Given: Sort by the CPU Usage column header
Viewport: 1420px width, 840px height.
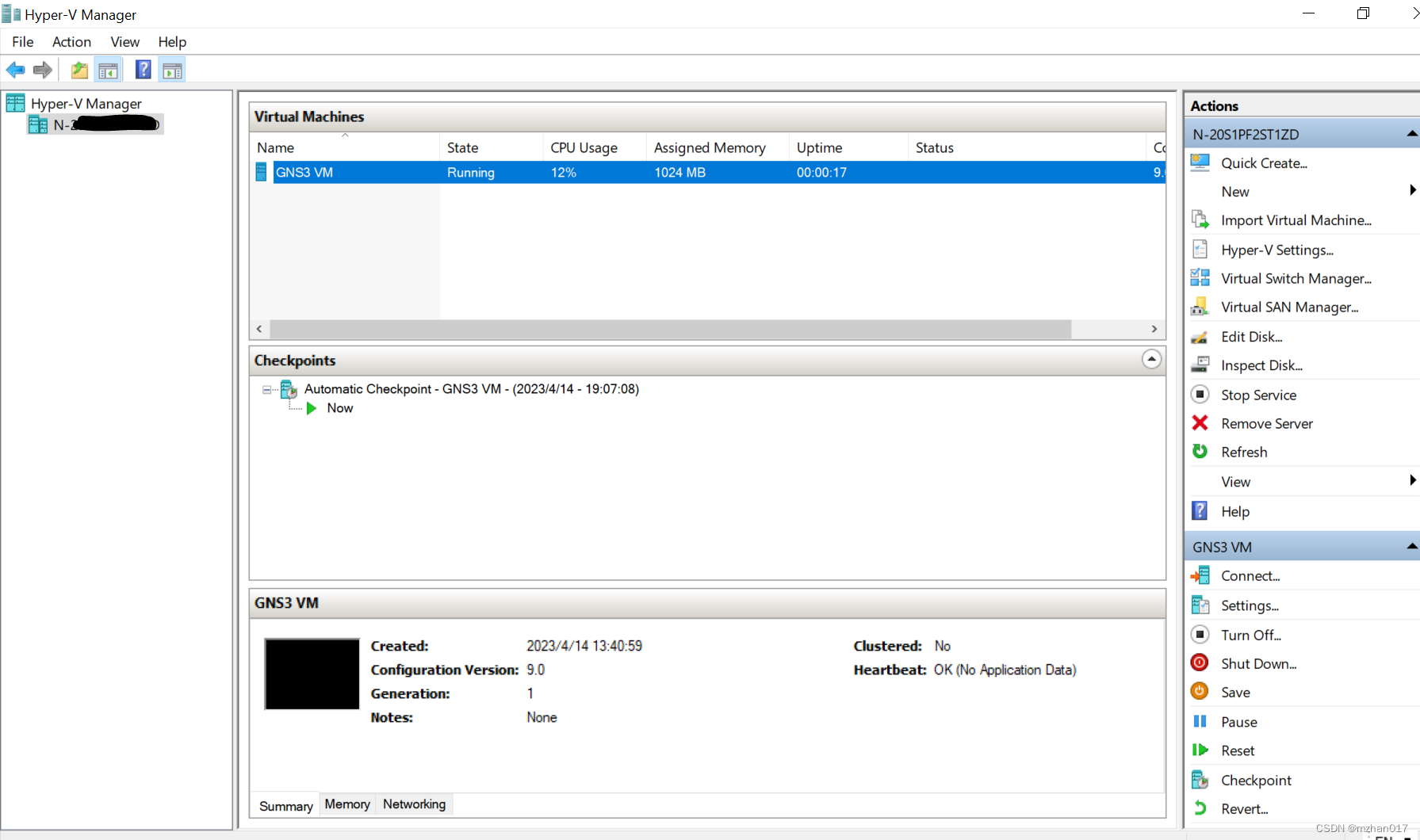Looking at the screenshot, I should (595, 147).
